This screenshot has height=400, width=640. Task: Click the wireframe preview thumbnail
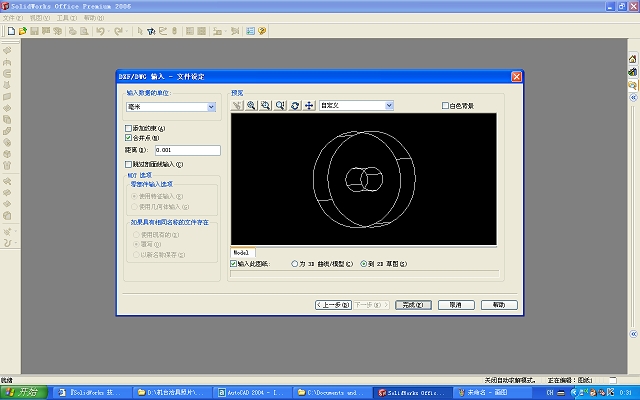(364, 179)
